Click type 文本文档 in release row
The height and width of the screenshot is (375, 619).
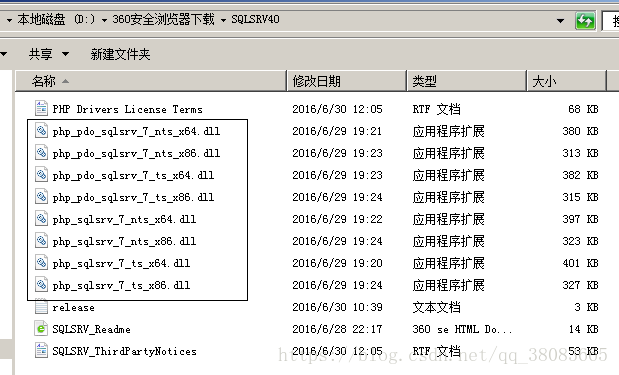pyautogui.click(x=437, y=307)
